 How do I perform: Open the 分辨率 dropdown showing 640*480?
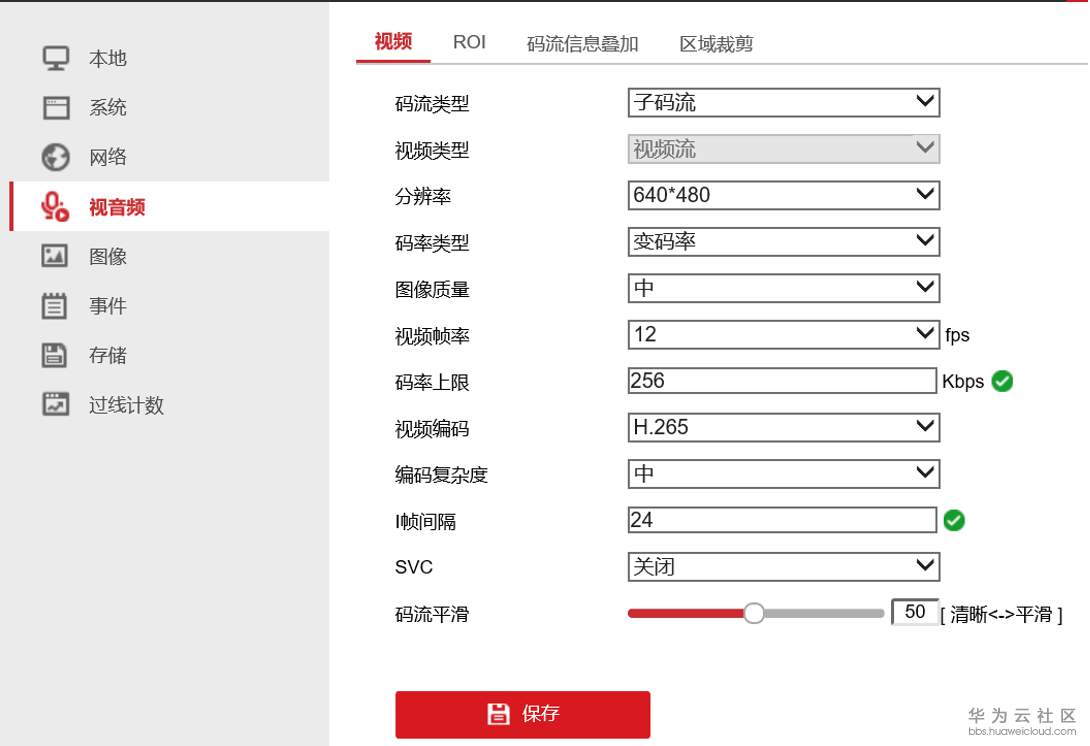click(783, 195)
